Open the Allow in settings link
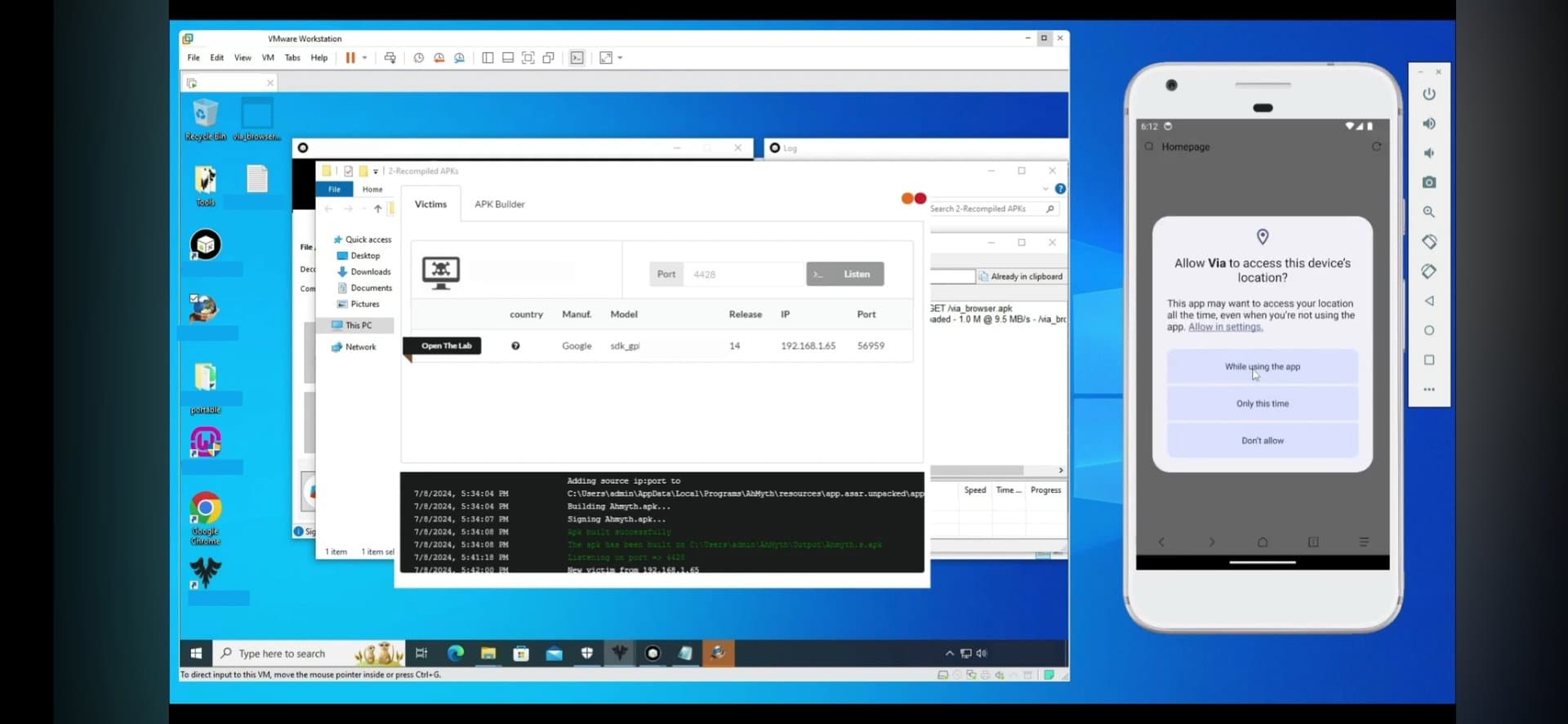This screenshot has height=724, width=1568. point(1225,327)
